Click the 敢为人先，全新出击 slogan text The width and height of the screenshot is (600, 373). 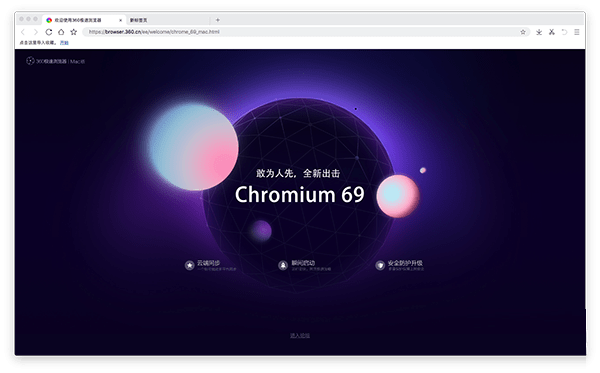pos(298,173)
